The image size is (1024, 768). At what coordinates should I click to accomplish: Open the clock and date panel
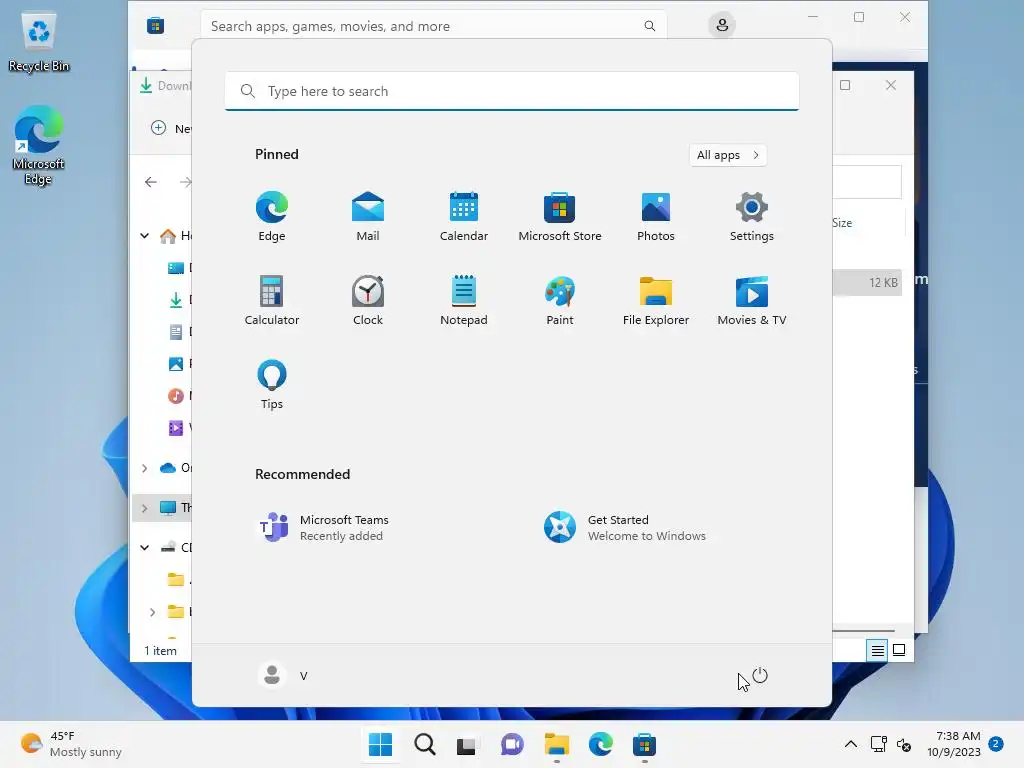953,744
